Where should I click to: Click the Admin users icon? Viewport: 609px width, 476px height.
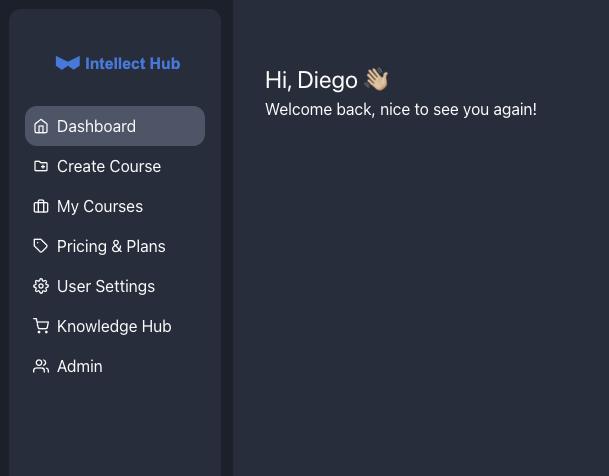[41, 366]
